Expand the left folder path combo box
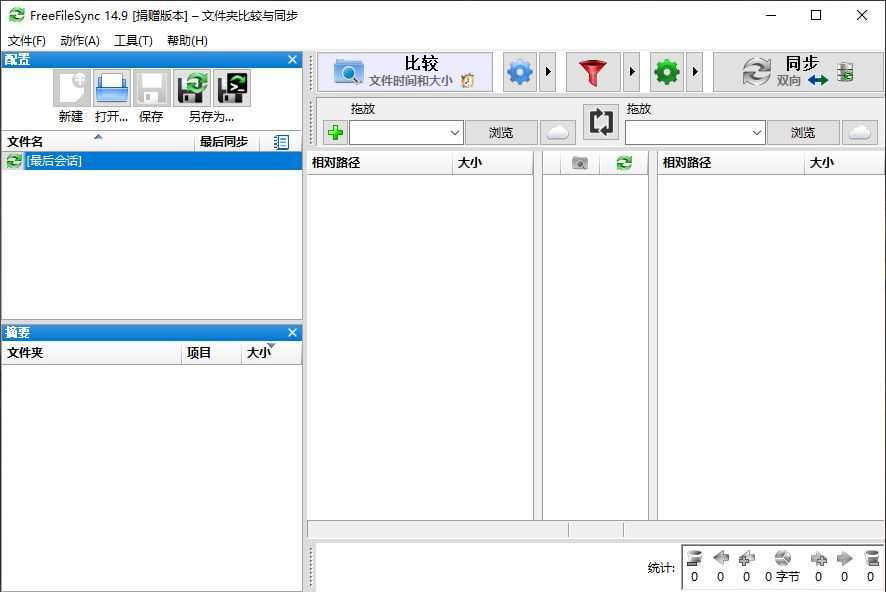 coord(455,131)
